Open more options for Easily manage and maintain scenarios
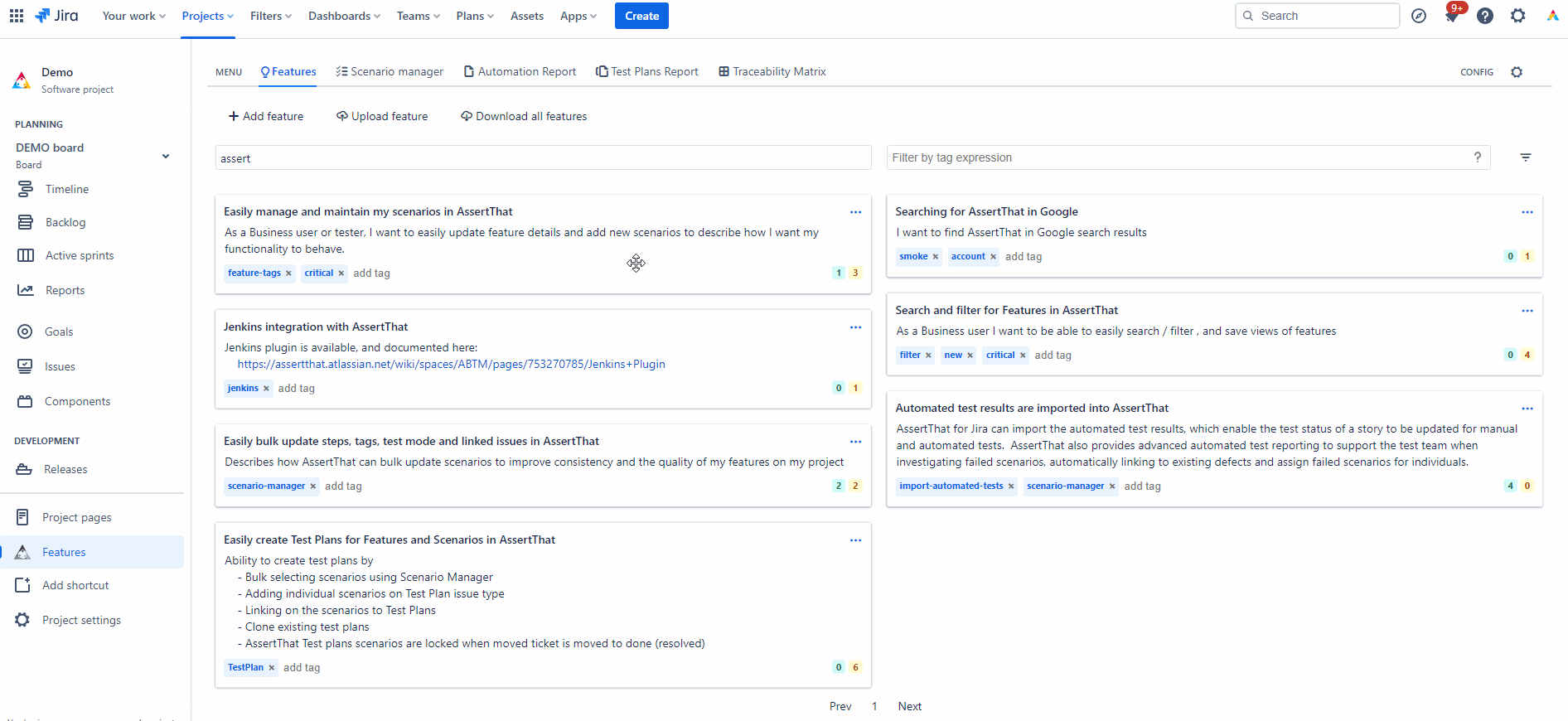 (x=855, y=212)
